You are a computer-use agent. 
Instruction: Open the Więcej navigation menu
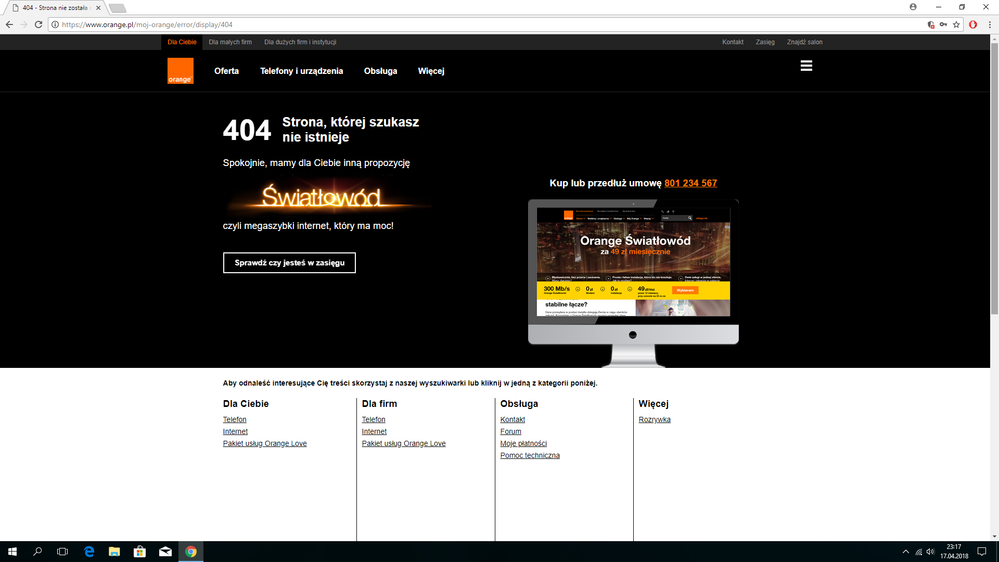431,71
